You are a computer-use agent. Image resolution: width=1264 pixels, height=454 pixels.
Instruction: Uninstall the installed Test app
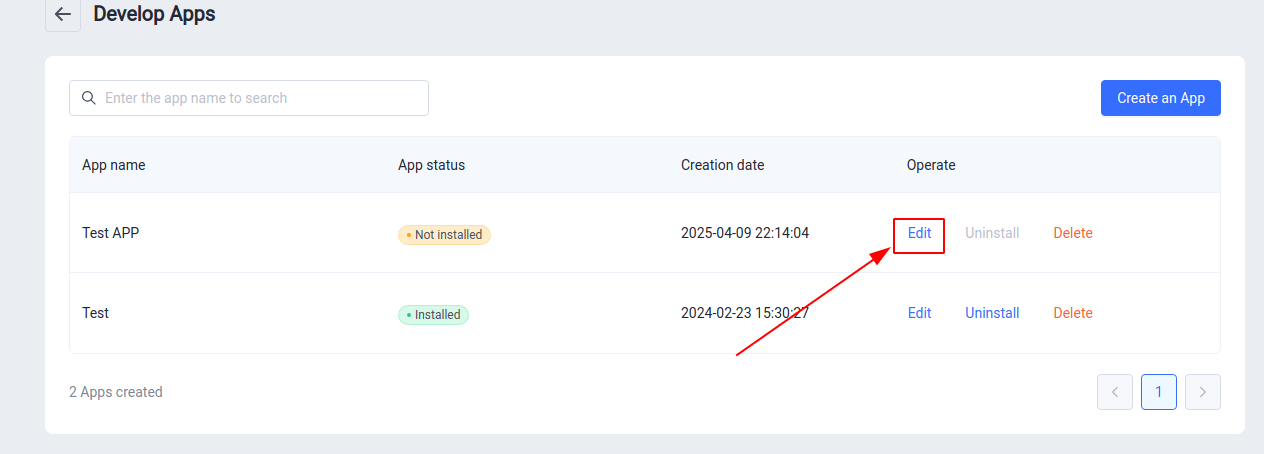point(991,313)
